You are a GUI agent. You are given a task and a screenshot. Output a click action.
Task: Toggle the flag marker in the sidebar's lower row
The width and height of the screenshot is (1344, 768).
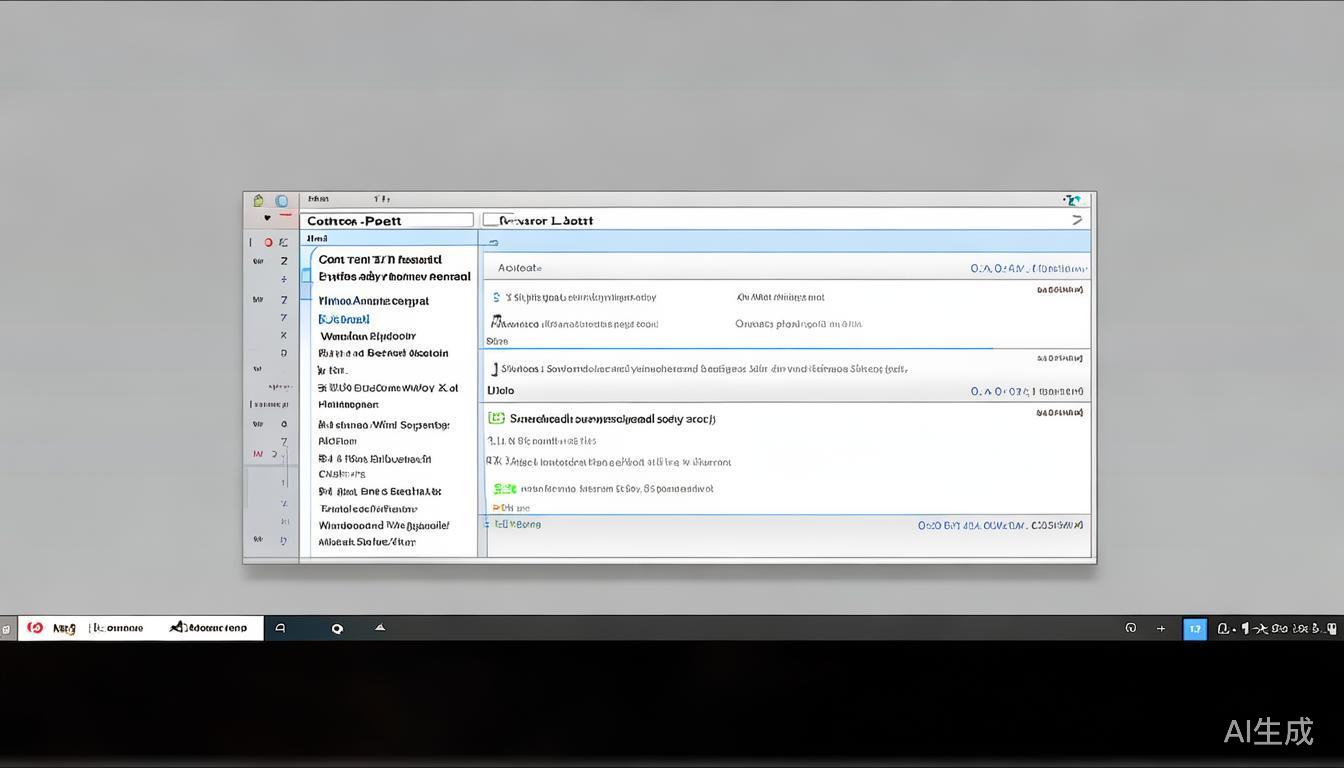tap(259, 453)
